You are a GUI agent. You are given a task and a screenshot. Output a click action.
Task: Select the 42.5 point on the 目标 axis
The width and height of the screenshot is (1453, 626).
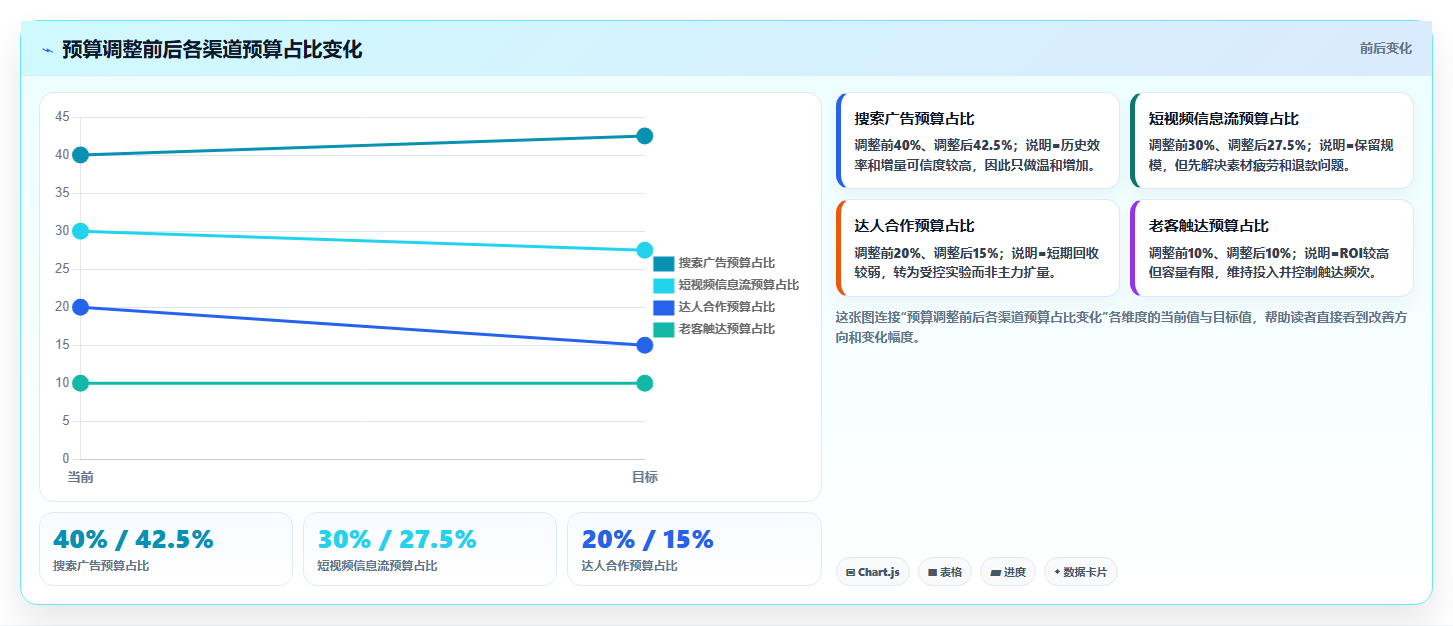tap(645, 136)
